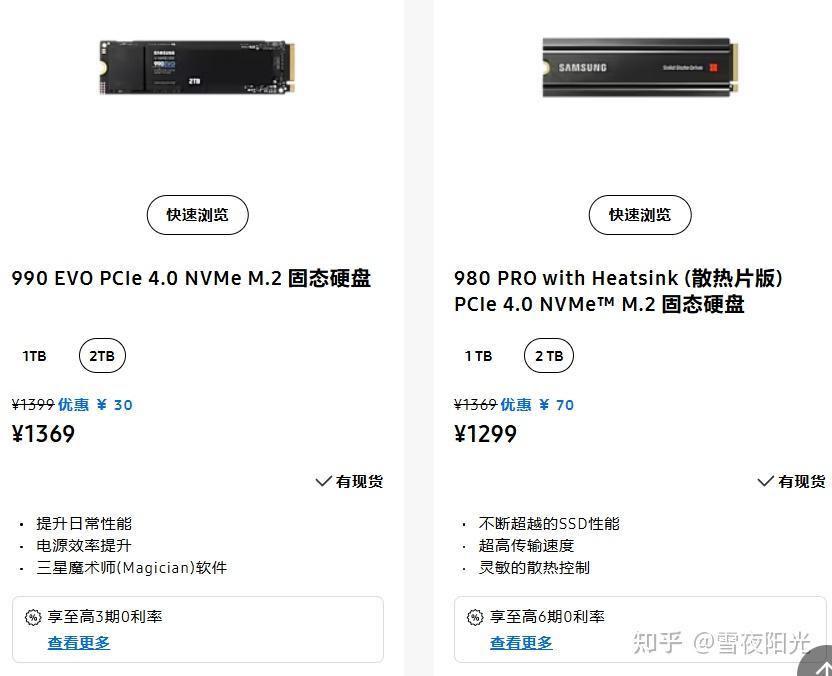Open 查看更多 link under 980 PRO
832x676 pixels.
tap(521, 643)
